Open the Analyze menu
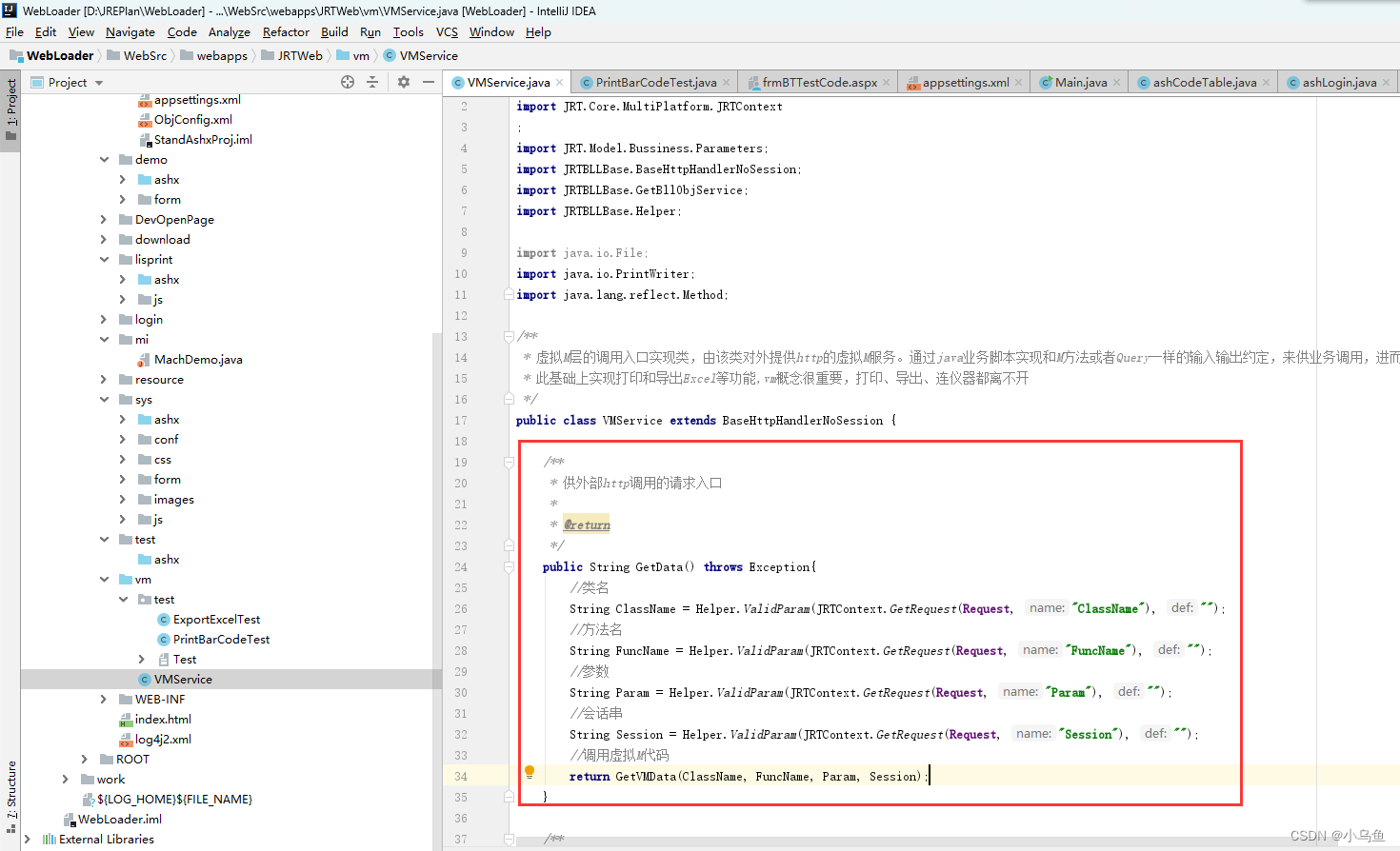 pos(230,32)
